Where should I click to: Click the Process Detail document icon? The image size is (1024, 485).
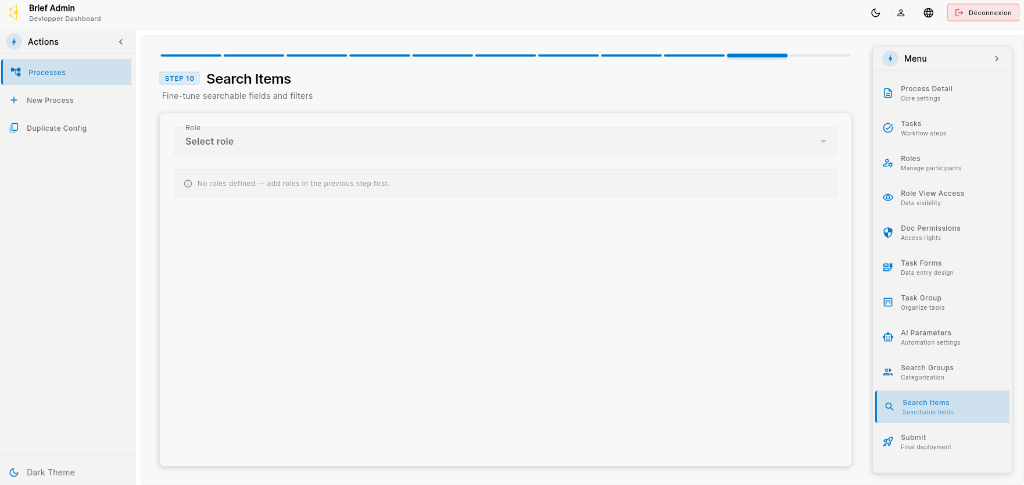888,93
